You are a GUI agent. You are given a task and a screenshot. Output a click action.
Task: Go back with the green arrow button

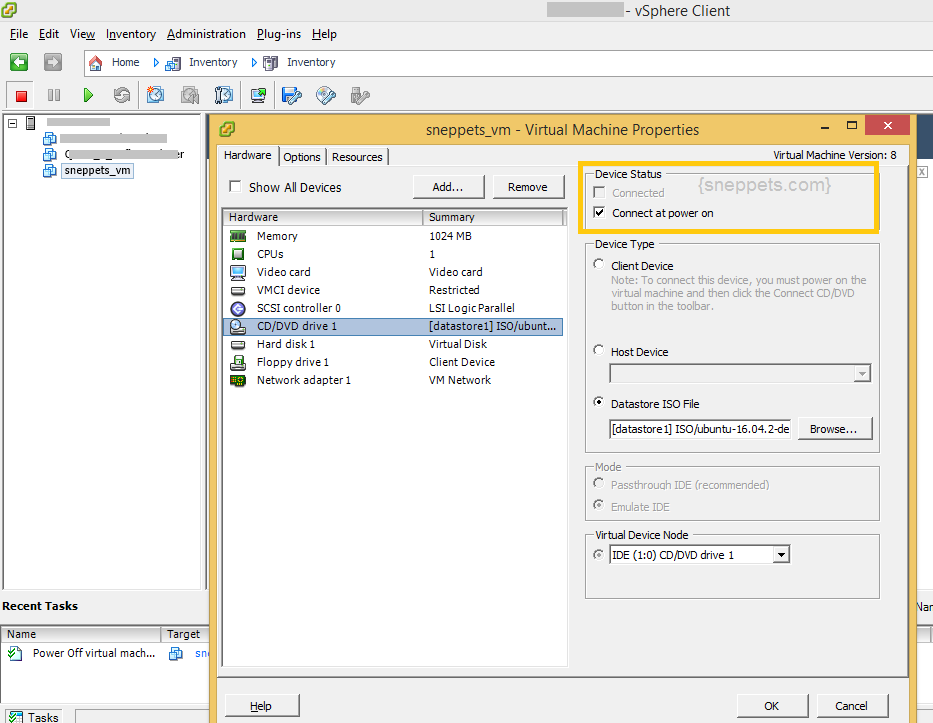(19, 62)
